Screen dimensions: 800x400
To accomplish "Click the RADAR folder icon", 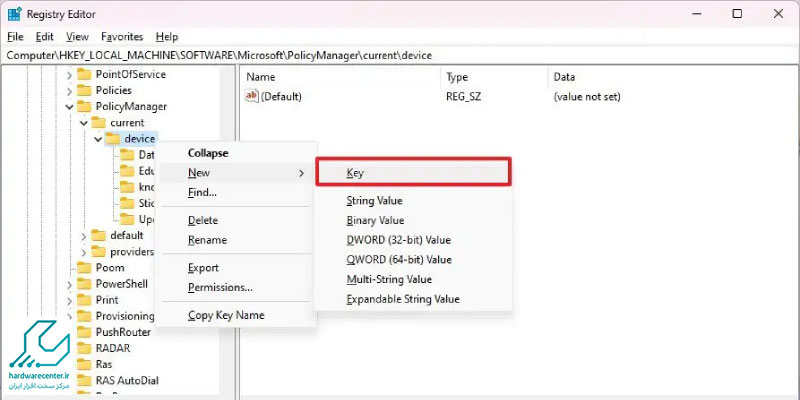I will click(x=84, y=348).
